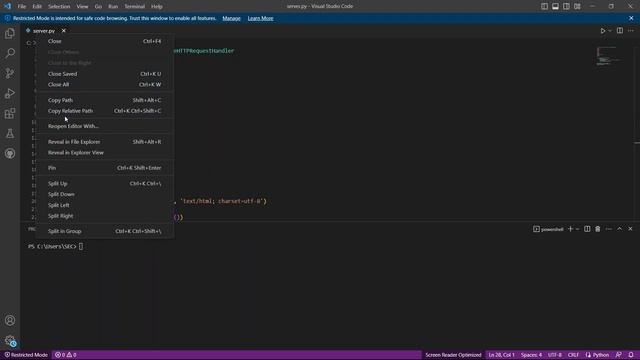Open the Run menu
Screen dimensions: 640x360
(x=113, y=7)
